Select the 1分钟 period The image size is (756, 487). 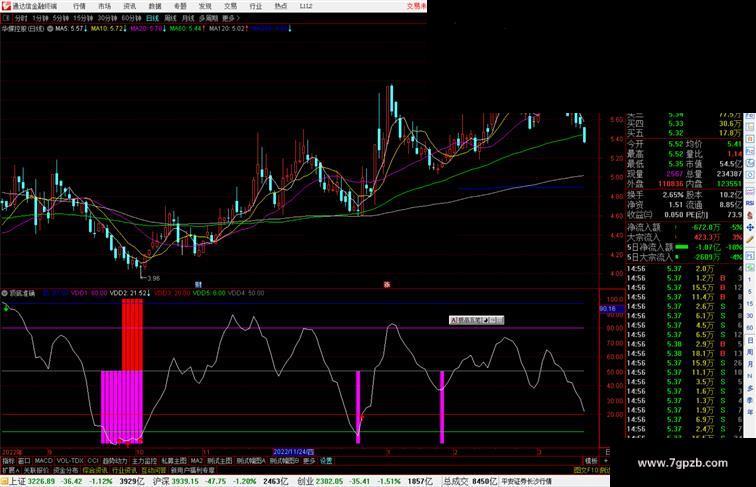pyautogui.click(x=40, y=18)
